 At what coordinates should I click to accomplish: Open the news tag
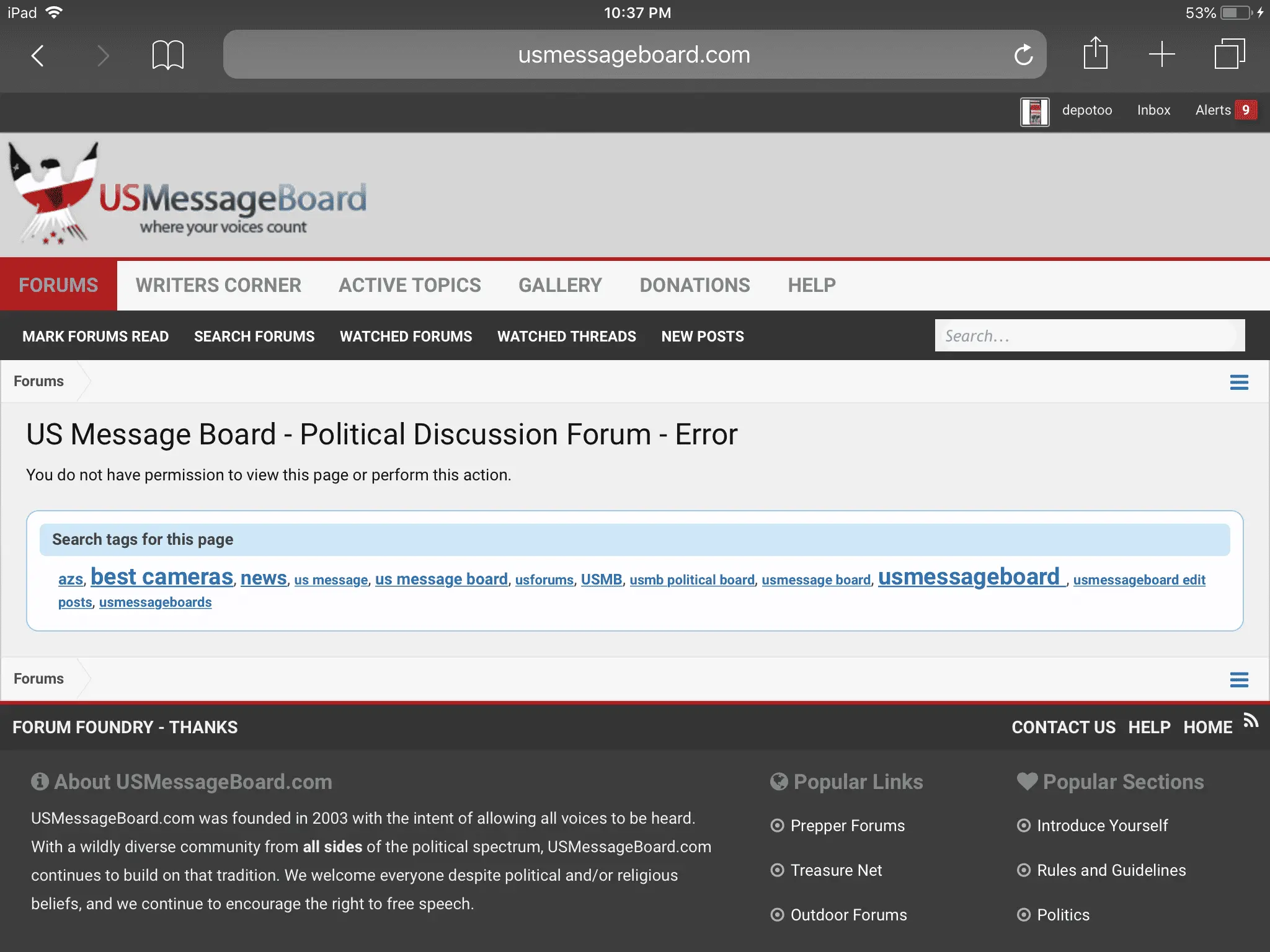pos(264,578)
